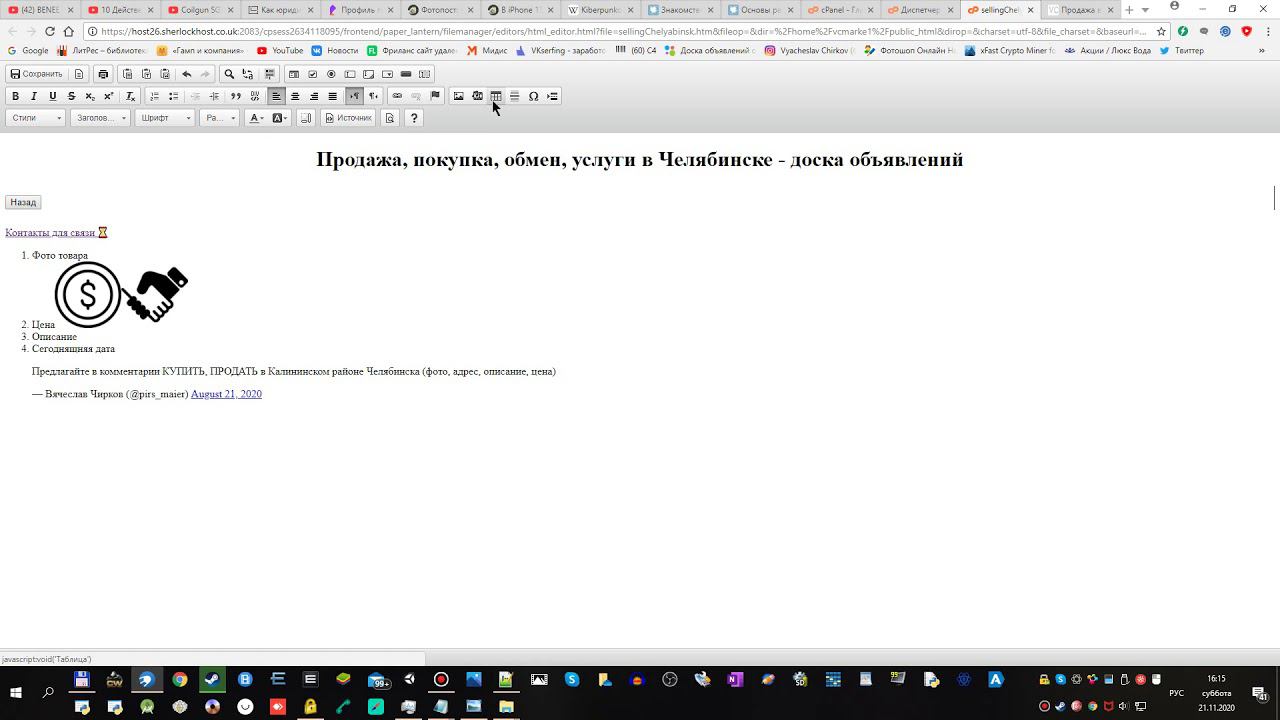Insert a form checkbox element icon
The width and height of the screenshot is (1280, 720).
(x=312, y=74)
